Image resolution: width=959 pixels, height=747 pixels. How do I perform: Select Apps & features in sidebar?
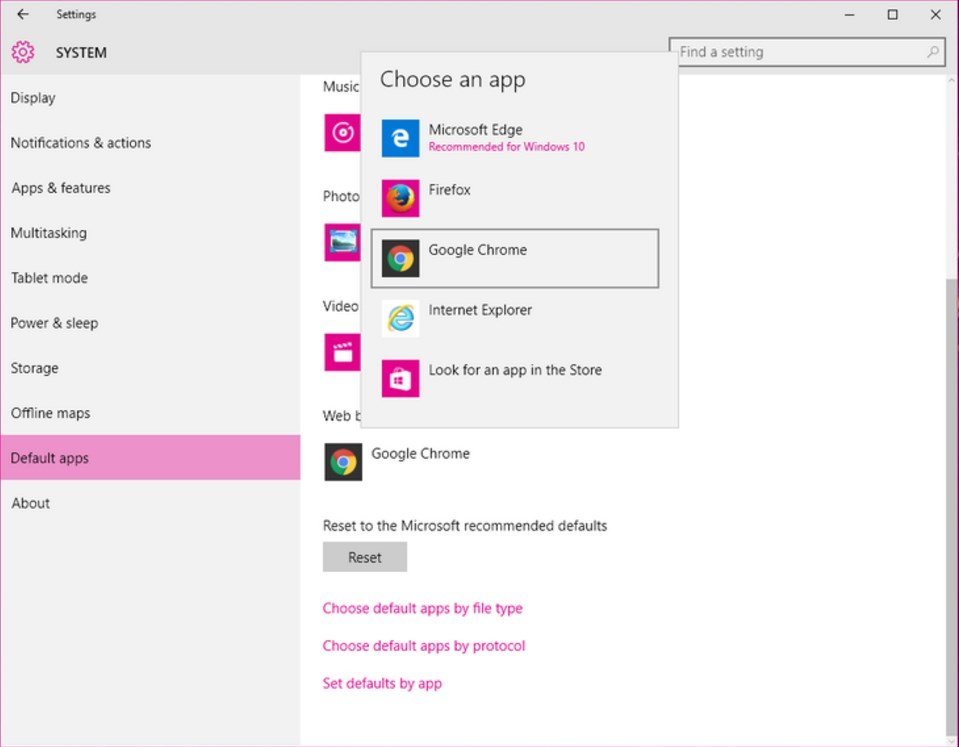point(61,188)
